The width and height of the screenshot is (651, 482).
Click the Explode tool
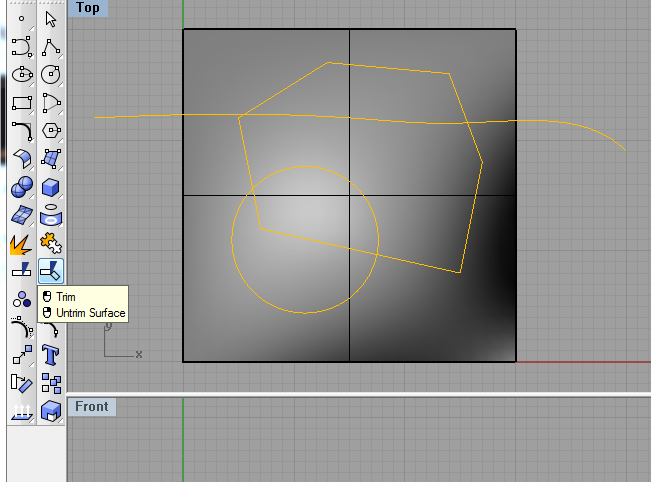pos(22,244)
